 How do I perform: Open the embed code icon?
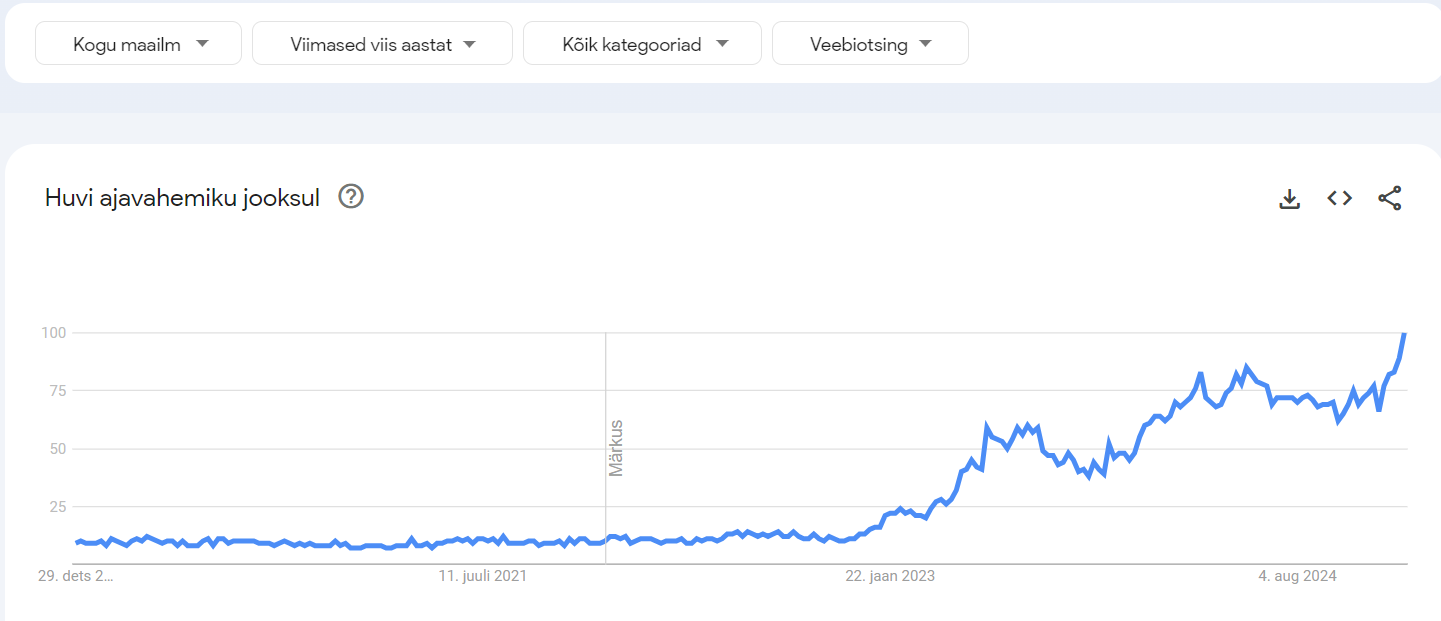click(1340, 198)
